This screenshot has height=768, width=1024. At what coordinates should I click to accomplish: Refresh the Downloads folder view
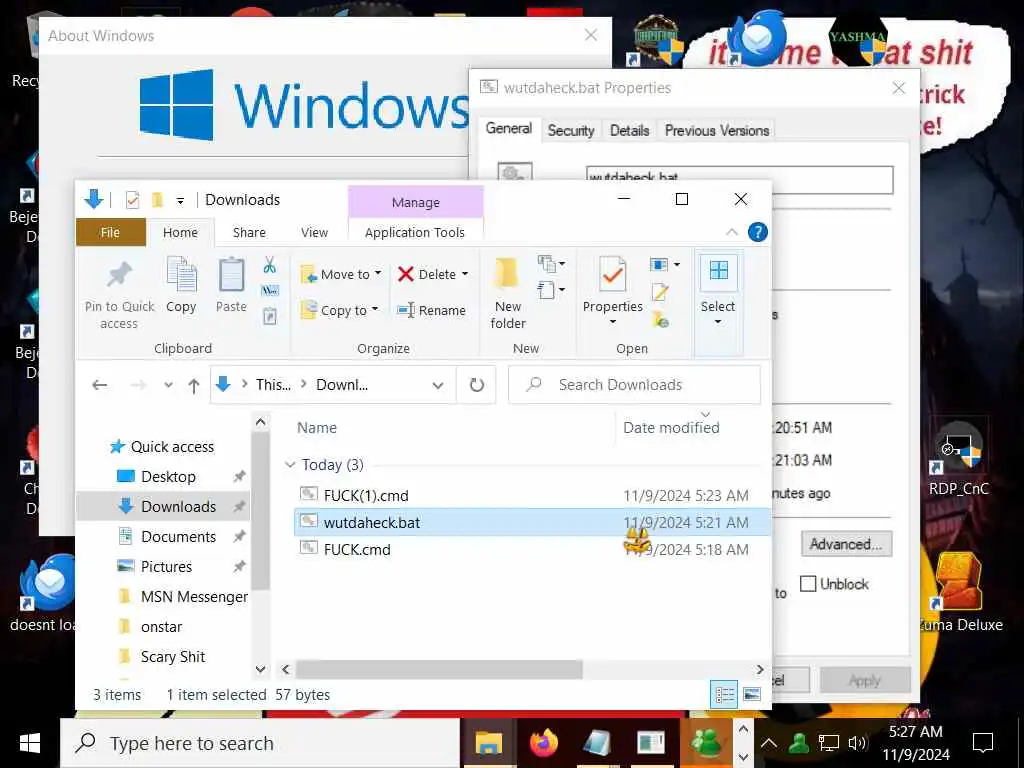(x=477, y=385)
